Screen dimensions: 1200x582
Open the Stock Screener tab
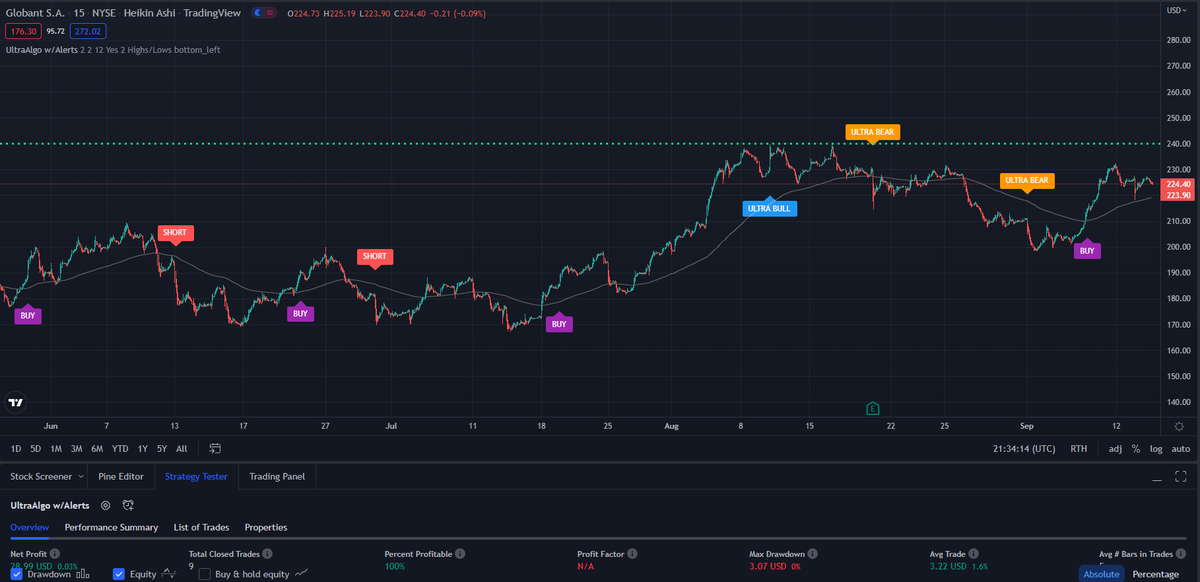click(41, 476)
